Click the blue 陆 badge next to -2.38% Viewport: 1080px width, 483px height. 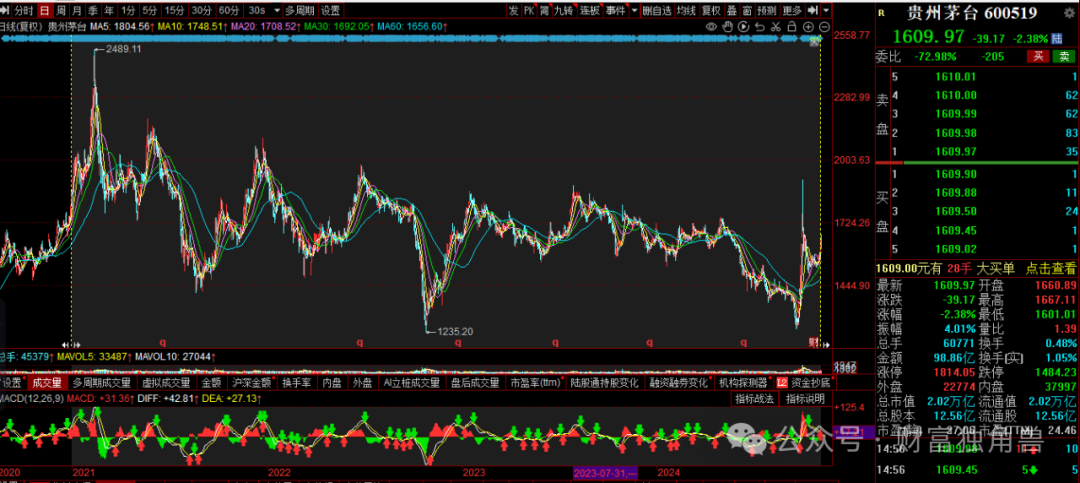(x=1057, y=39)
